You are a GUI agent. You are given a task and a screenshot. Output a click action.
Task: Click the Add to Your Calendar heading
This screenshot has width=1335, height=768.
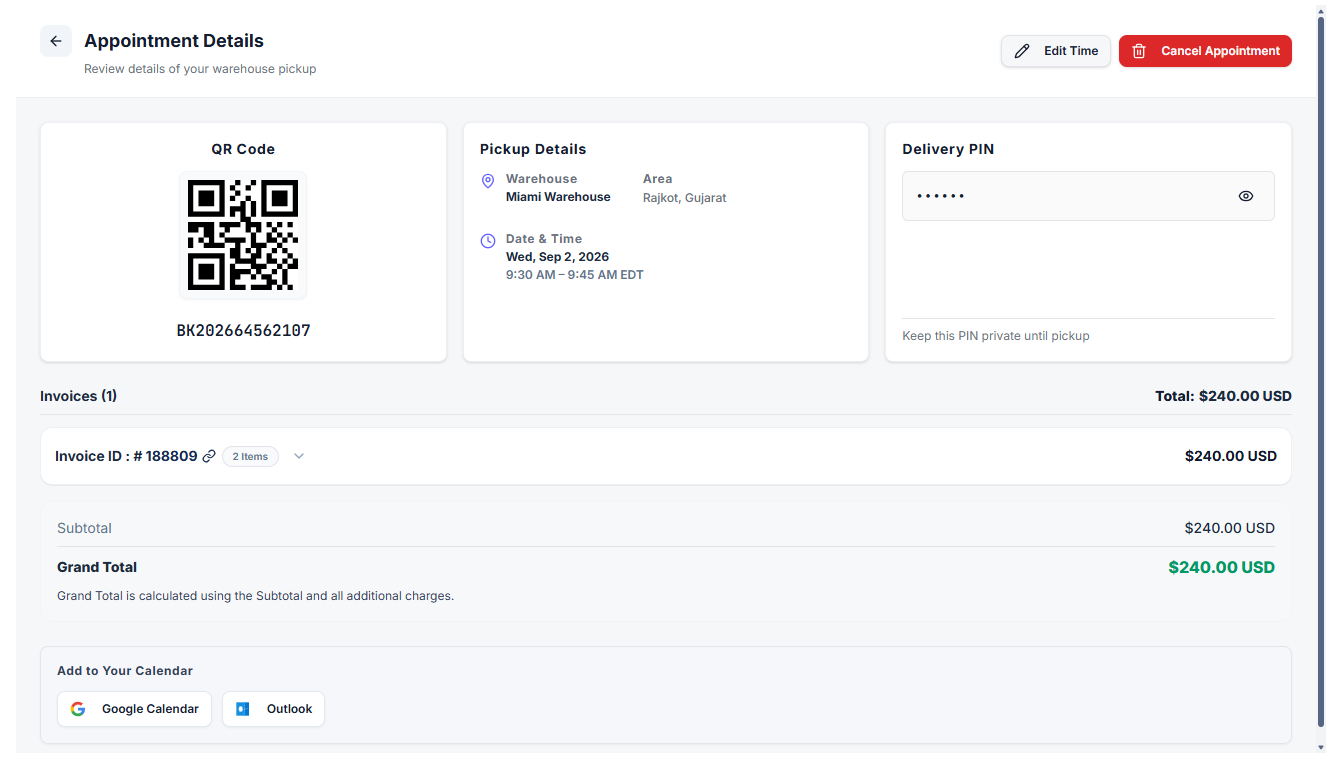pyautogui.click(x=125, y=671)
